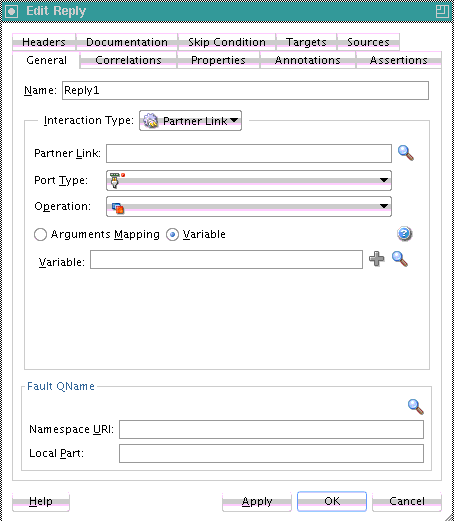This screenshot has height=521, width=454.
Task: Open the Fault QName browse magnifier
Action: 416,406
